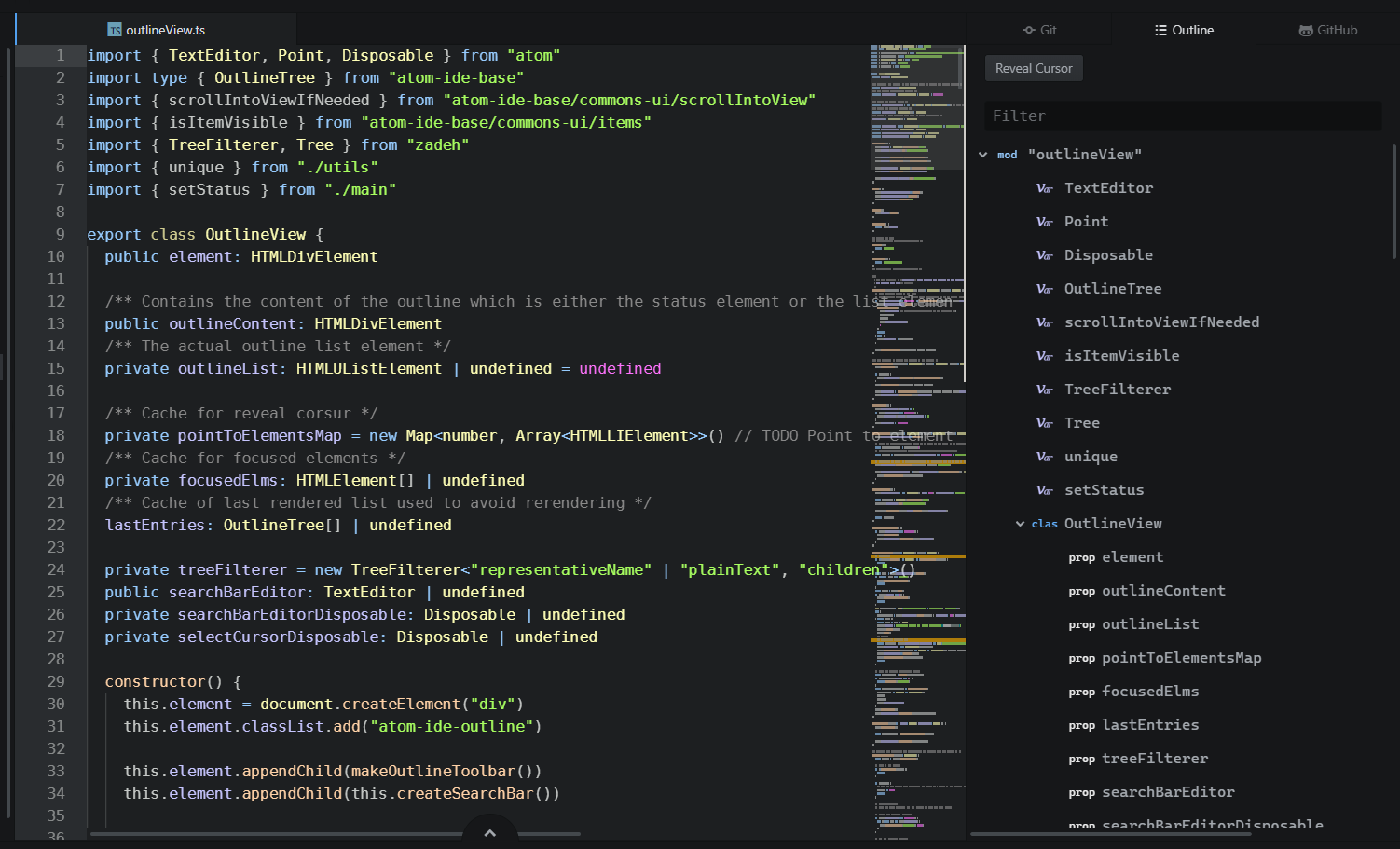Click the Var icon beside Point
1400x849 pixels.
tap(1045, 222)
